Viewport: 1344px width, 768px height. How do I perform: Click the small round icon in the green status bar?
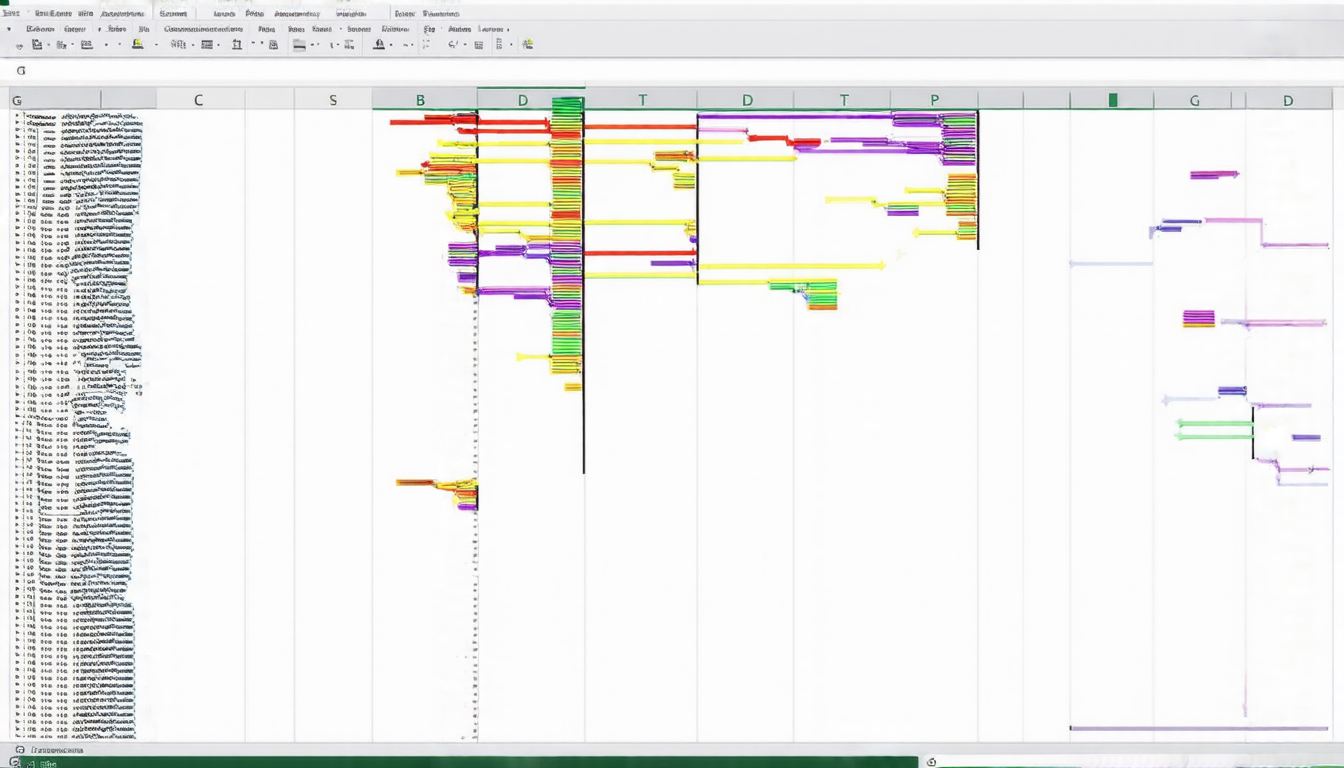tap(14, 763)
